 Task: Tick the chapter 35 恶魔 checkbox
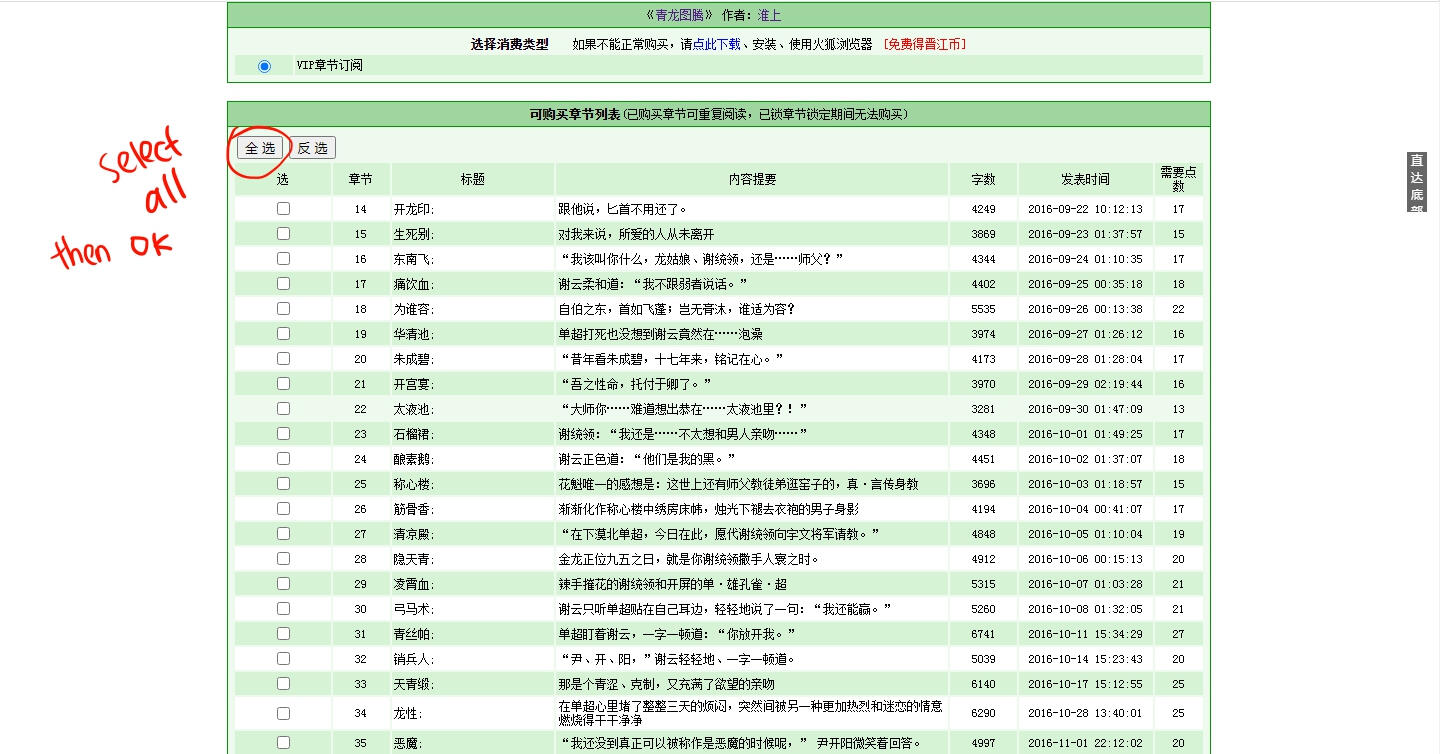[283, 743]
